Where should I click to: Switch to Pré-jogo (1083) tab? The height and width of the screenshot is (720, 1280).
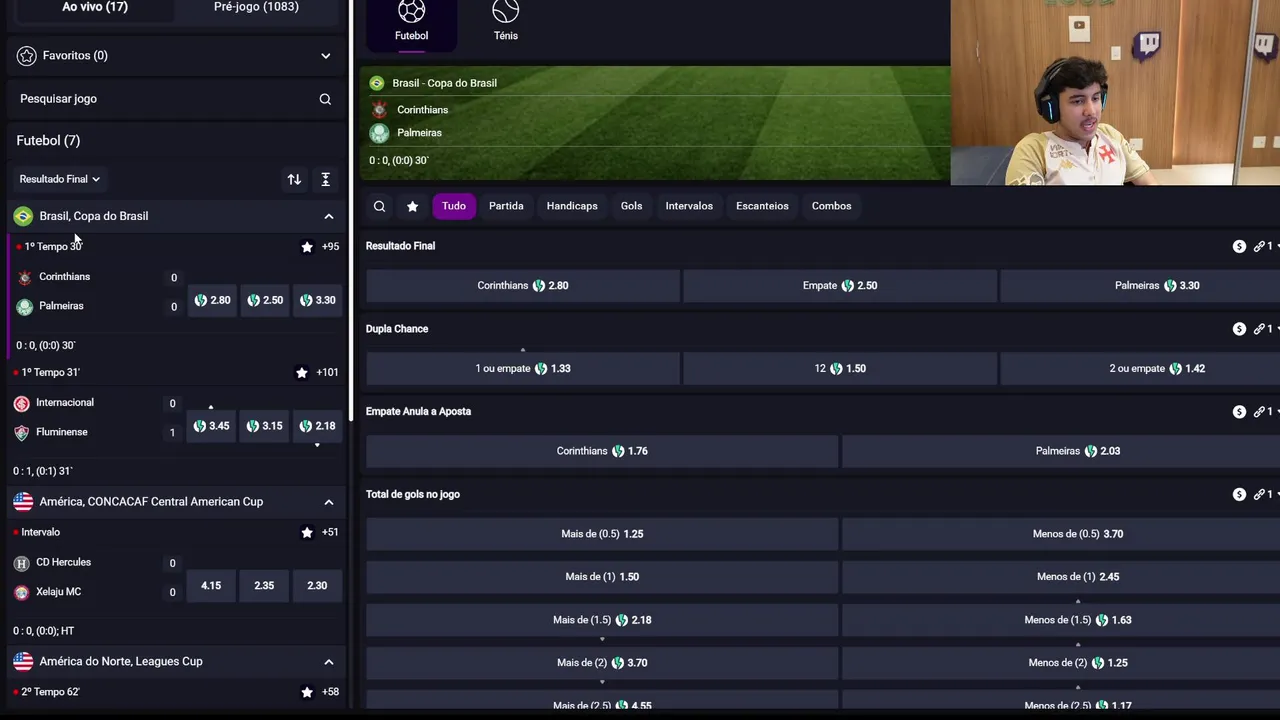point(256,7)
